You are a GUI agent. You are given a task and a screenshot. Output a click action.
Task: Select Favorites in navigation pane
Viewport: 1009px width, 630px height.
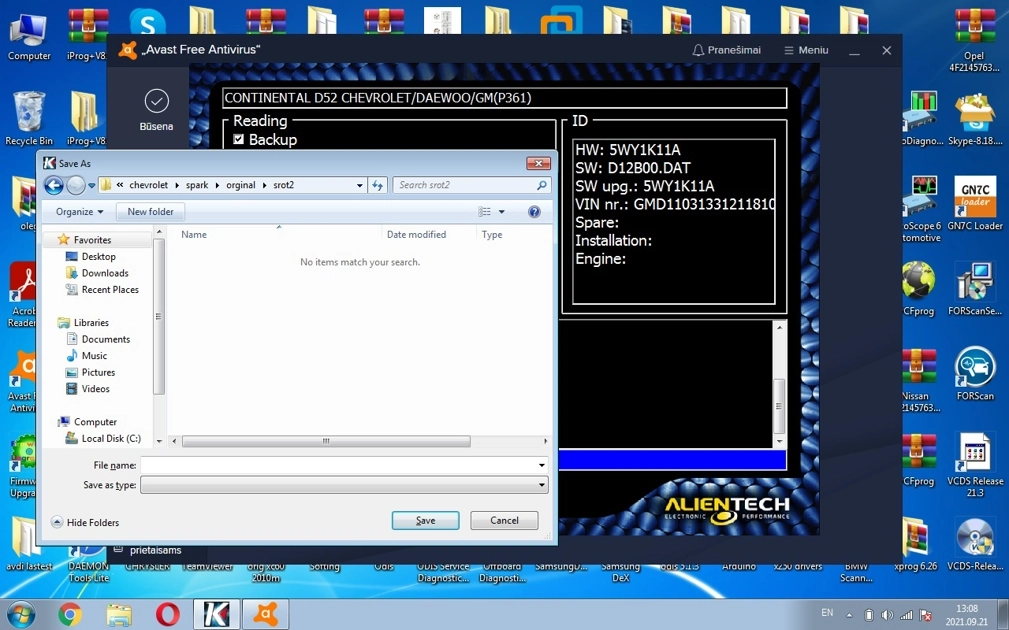click(x=92, y=239)
